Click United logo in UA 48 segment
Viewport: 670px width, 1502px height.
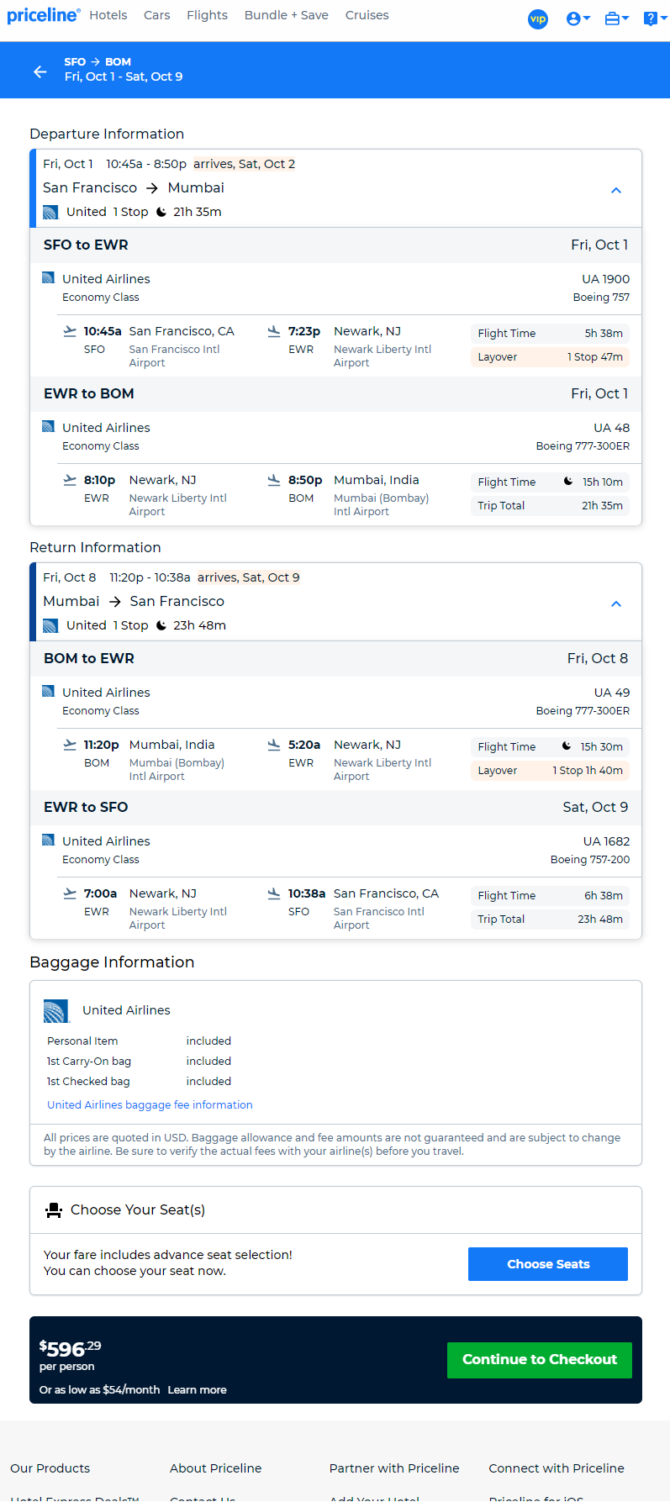point(48,427)
